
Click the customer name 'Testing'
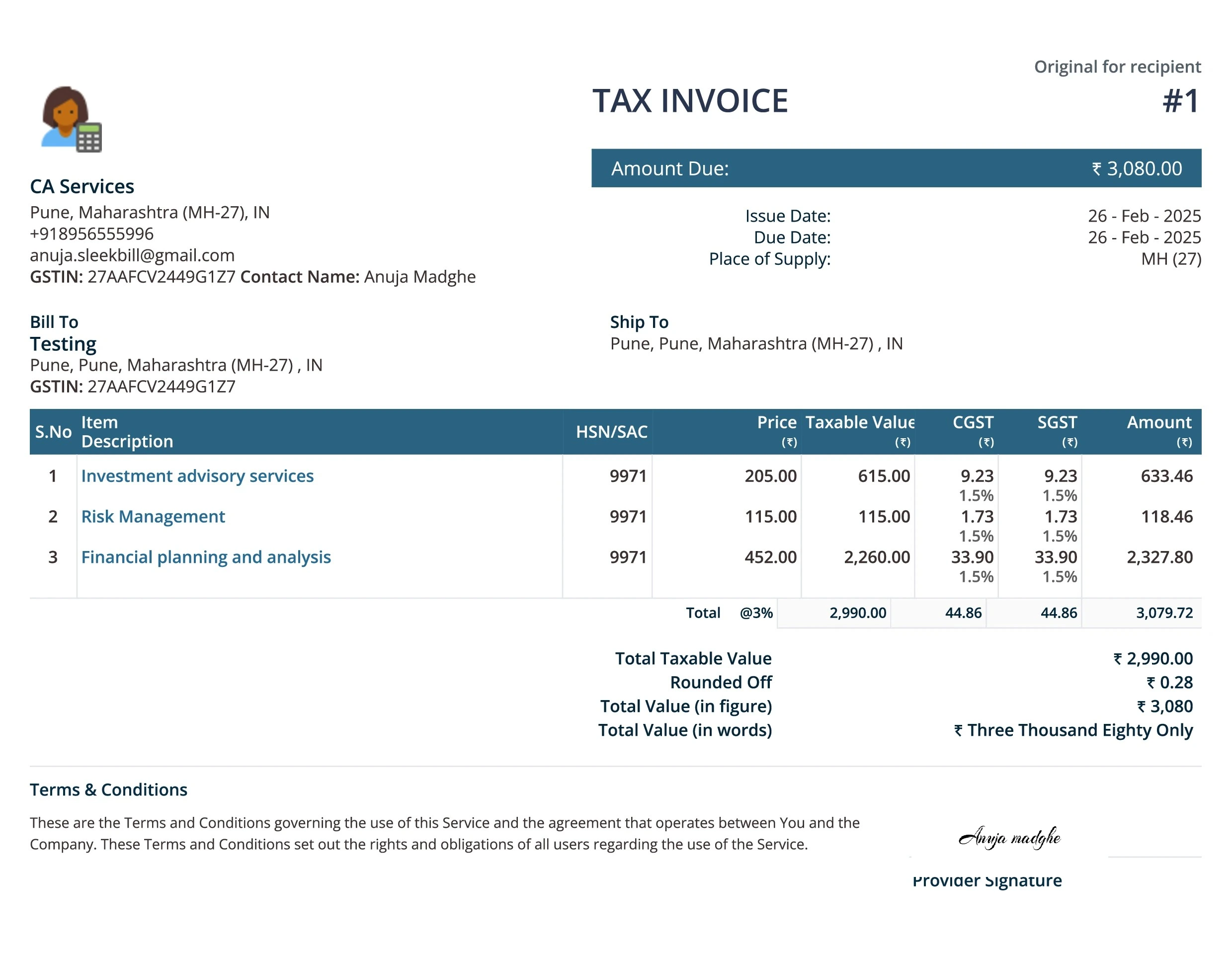click(x=63, y=344)
